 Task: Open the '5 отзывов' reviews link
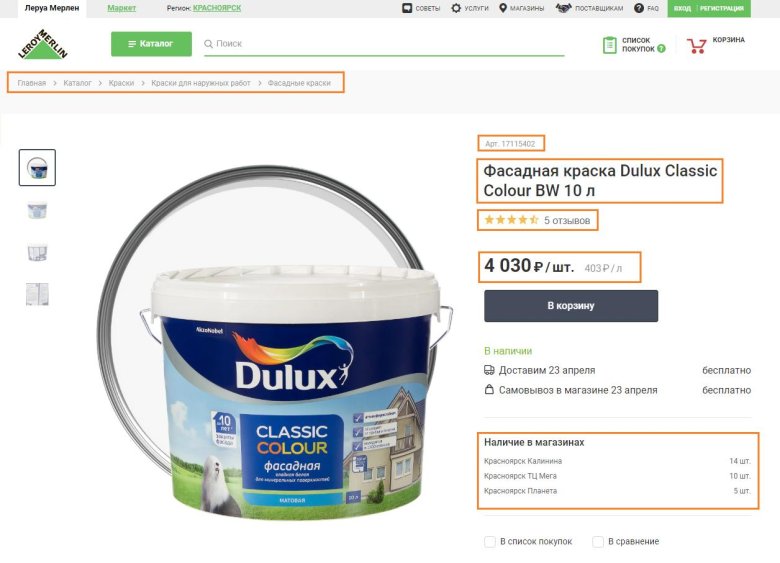tap(567, 220)
